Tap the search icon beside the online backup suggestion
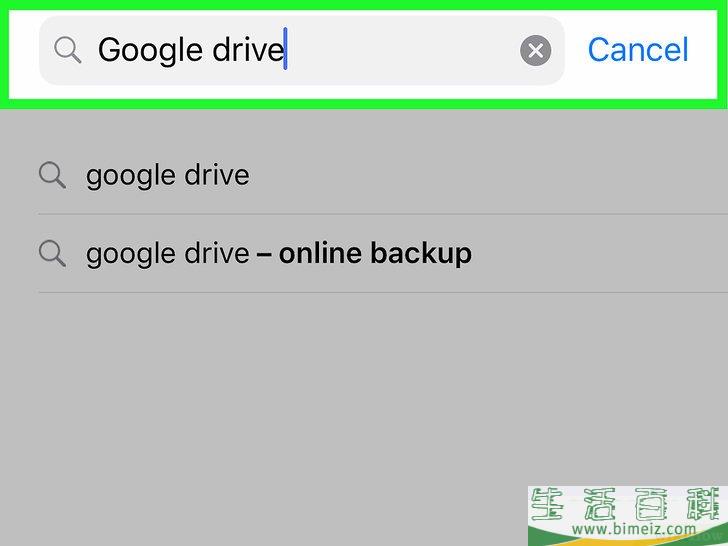This screenshot has height=546, width=728. coord(52,254)
